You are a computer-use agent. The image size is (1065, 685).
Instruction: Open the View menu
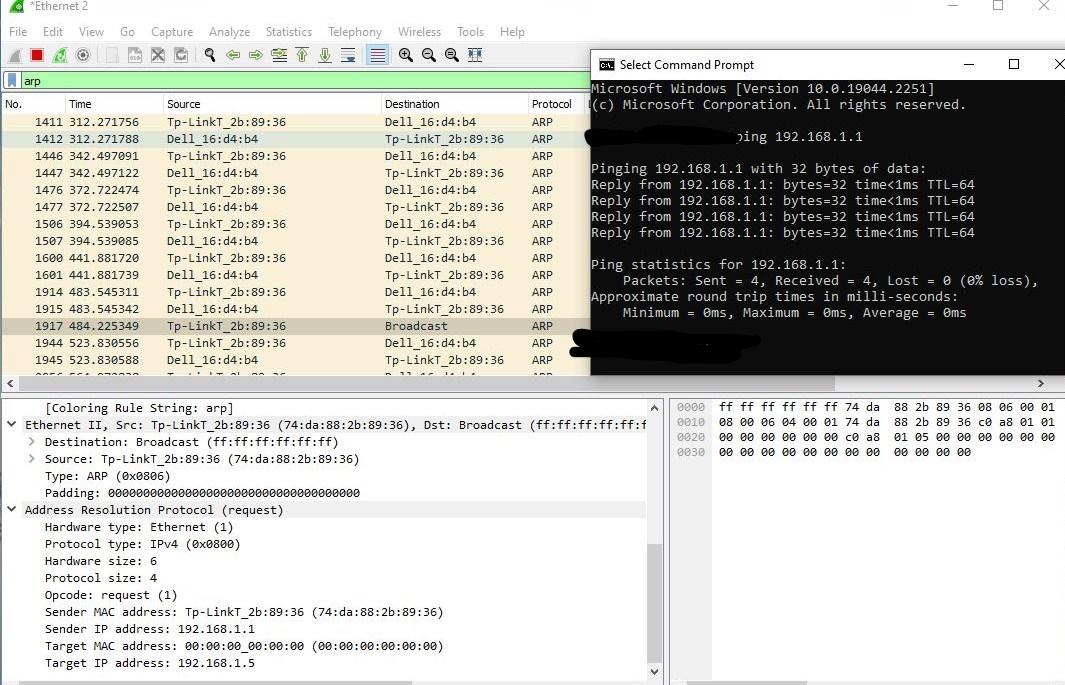coord(91,32)
